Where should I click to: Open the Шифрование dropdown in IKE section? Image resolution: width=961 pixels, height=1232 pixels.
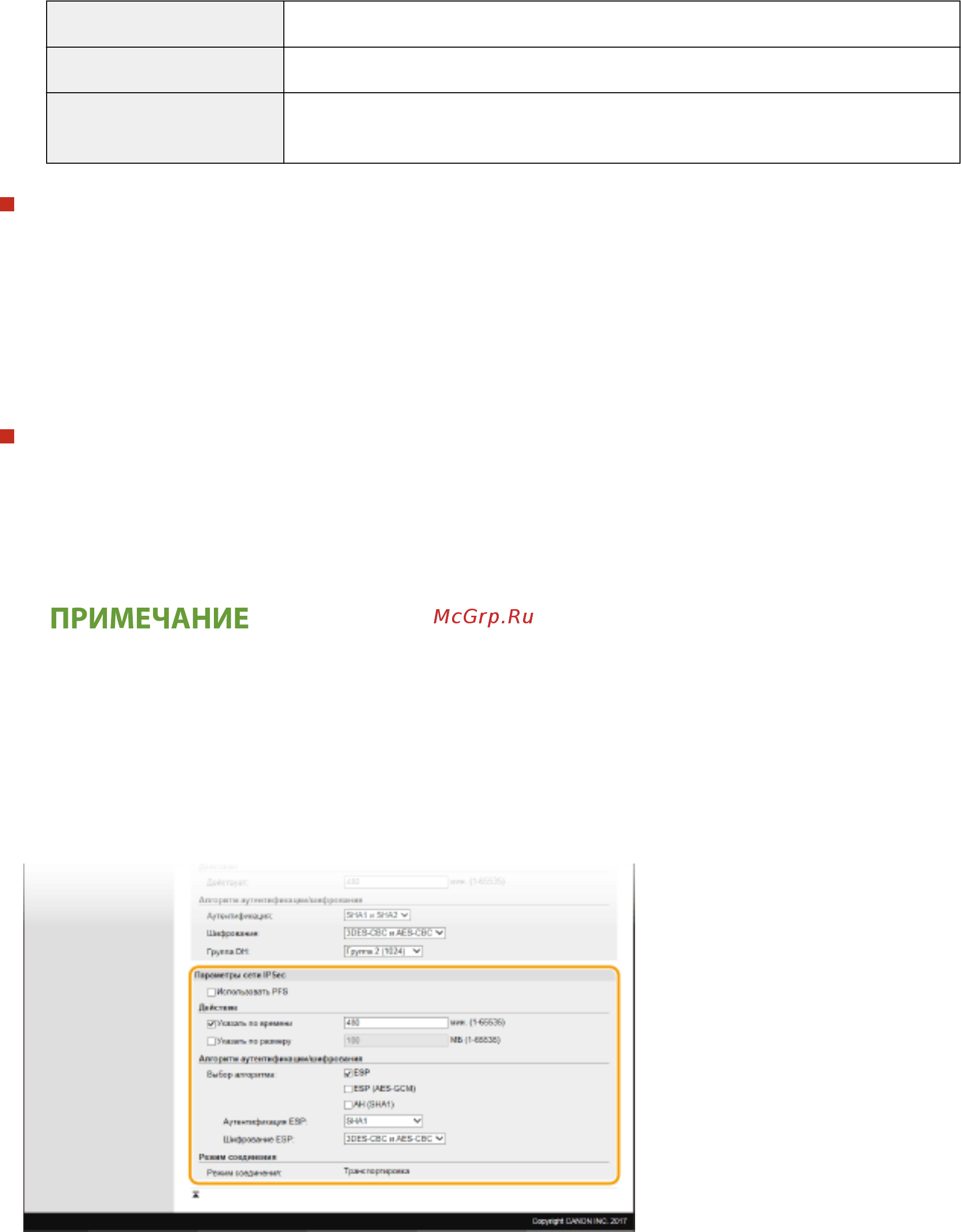pyautogui.click(x=394, y=933)
